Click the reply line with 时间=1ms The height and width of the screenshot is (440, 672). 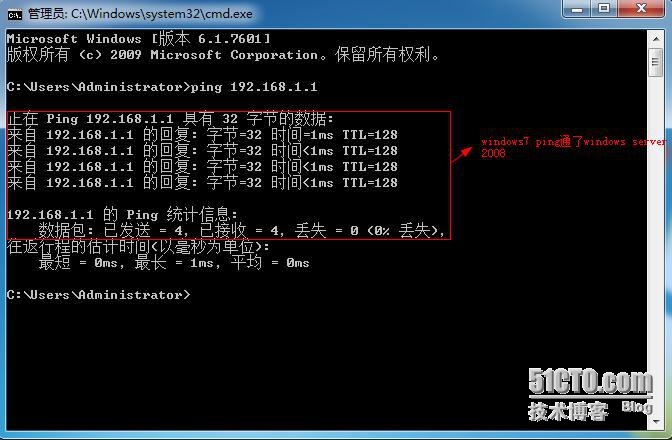click(202, 135)
